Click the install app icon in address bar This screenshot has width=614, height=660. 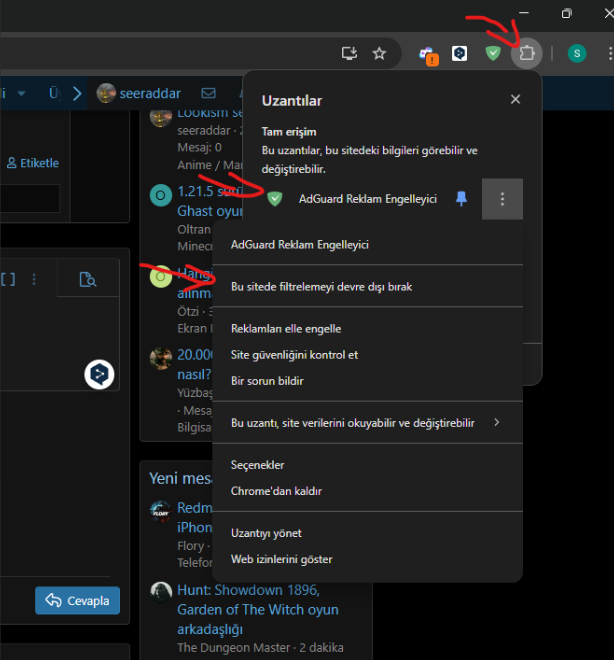click(349, 53)
